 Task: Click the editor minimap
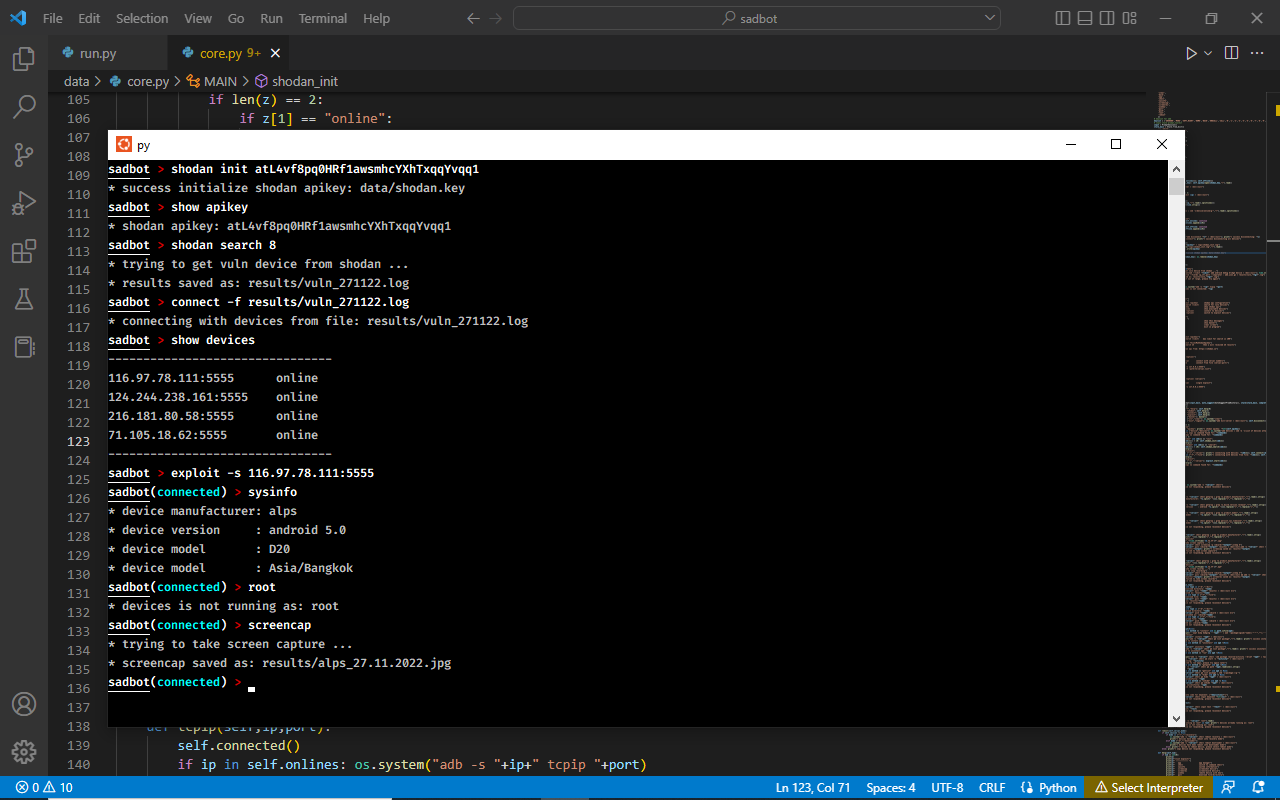click(x=1208, y=430)
